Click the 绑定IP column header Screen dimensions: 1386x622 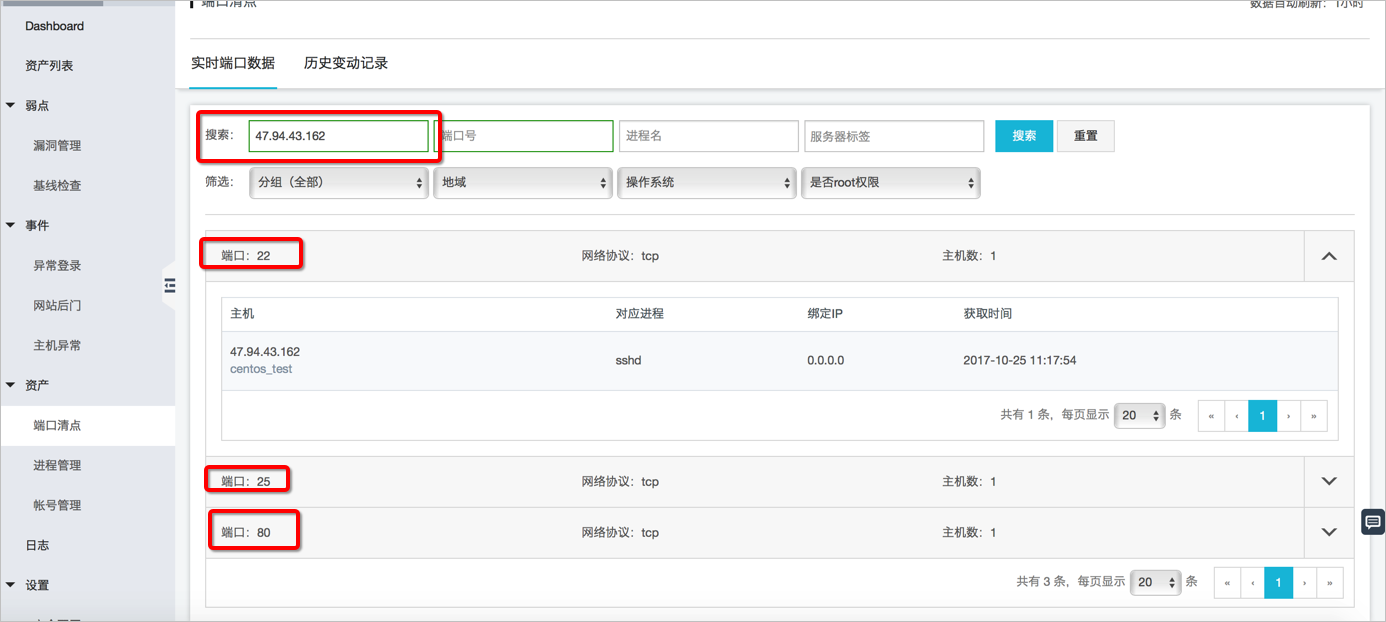(x=826, y=314)
